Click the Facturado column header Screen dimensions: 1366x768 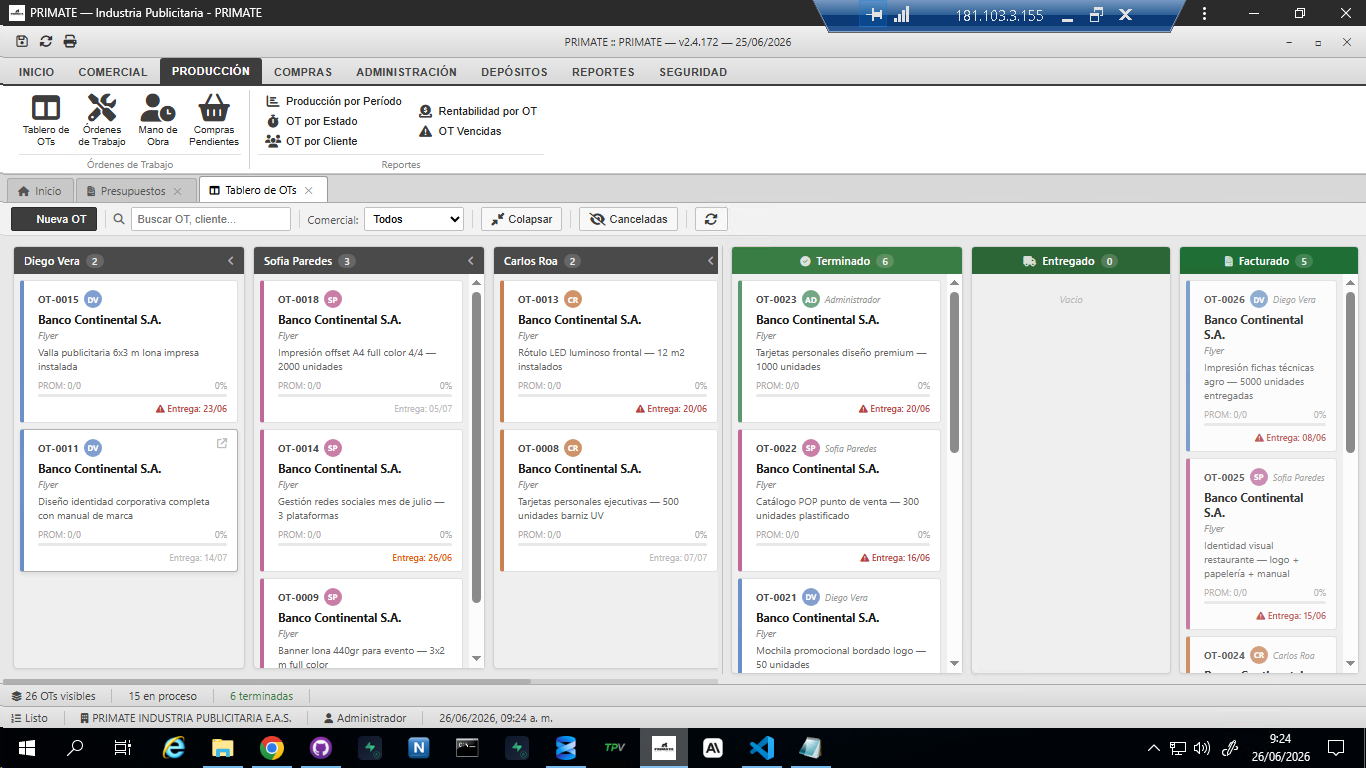coord(1269,261)
